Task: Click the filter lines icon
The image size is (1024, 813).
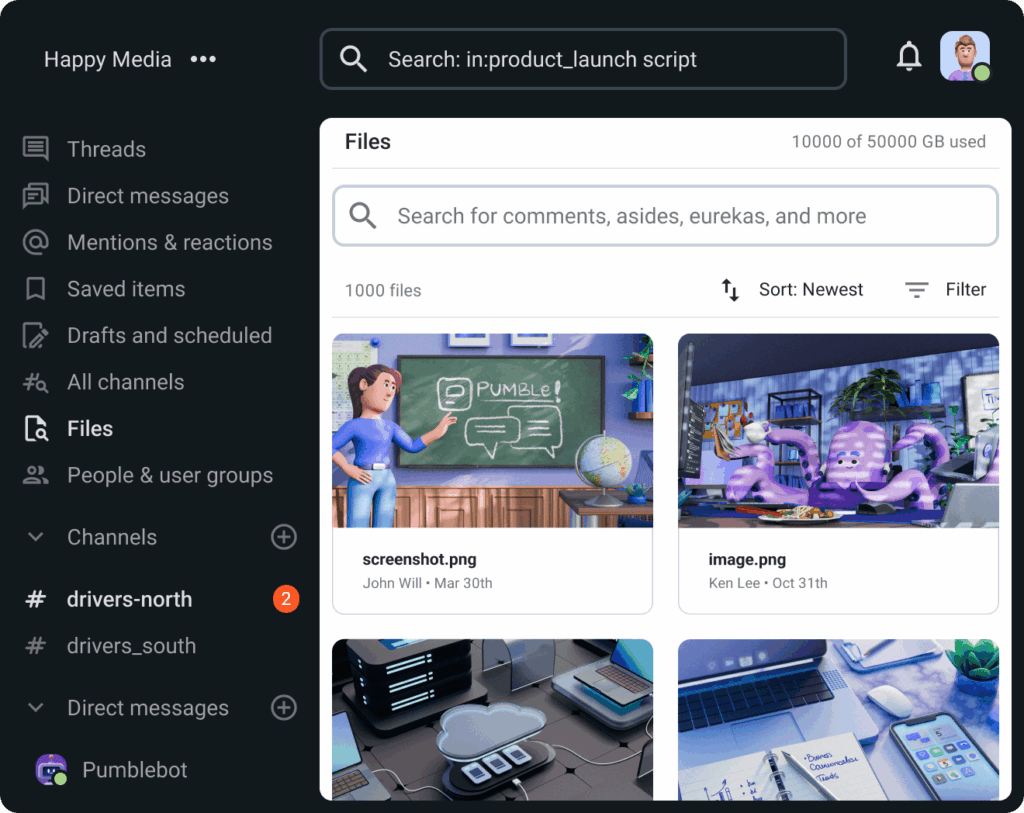Action: 916,289
